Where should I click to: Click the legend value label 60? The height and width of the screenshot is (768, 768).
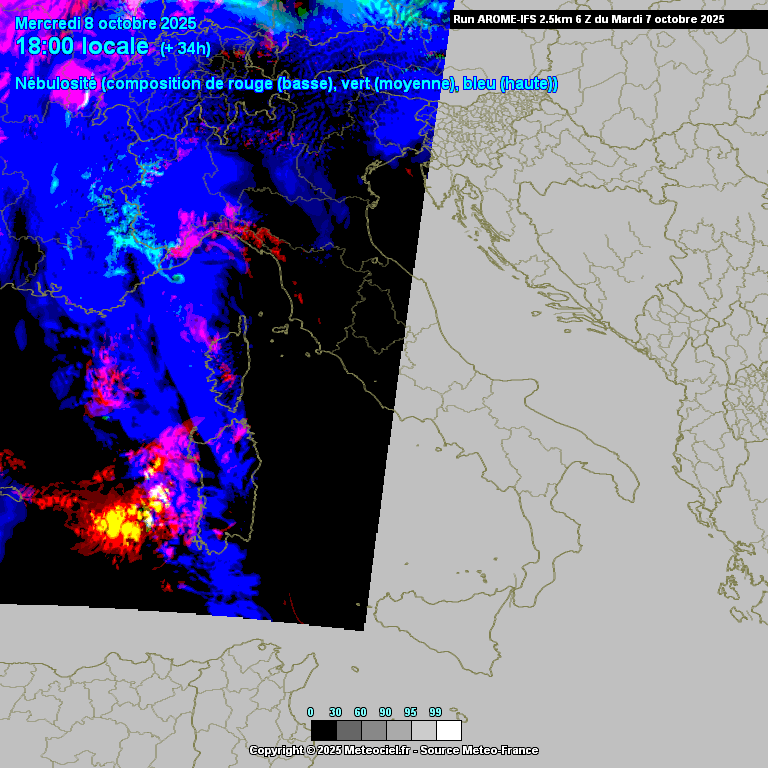point(361,712)
